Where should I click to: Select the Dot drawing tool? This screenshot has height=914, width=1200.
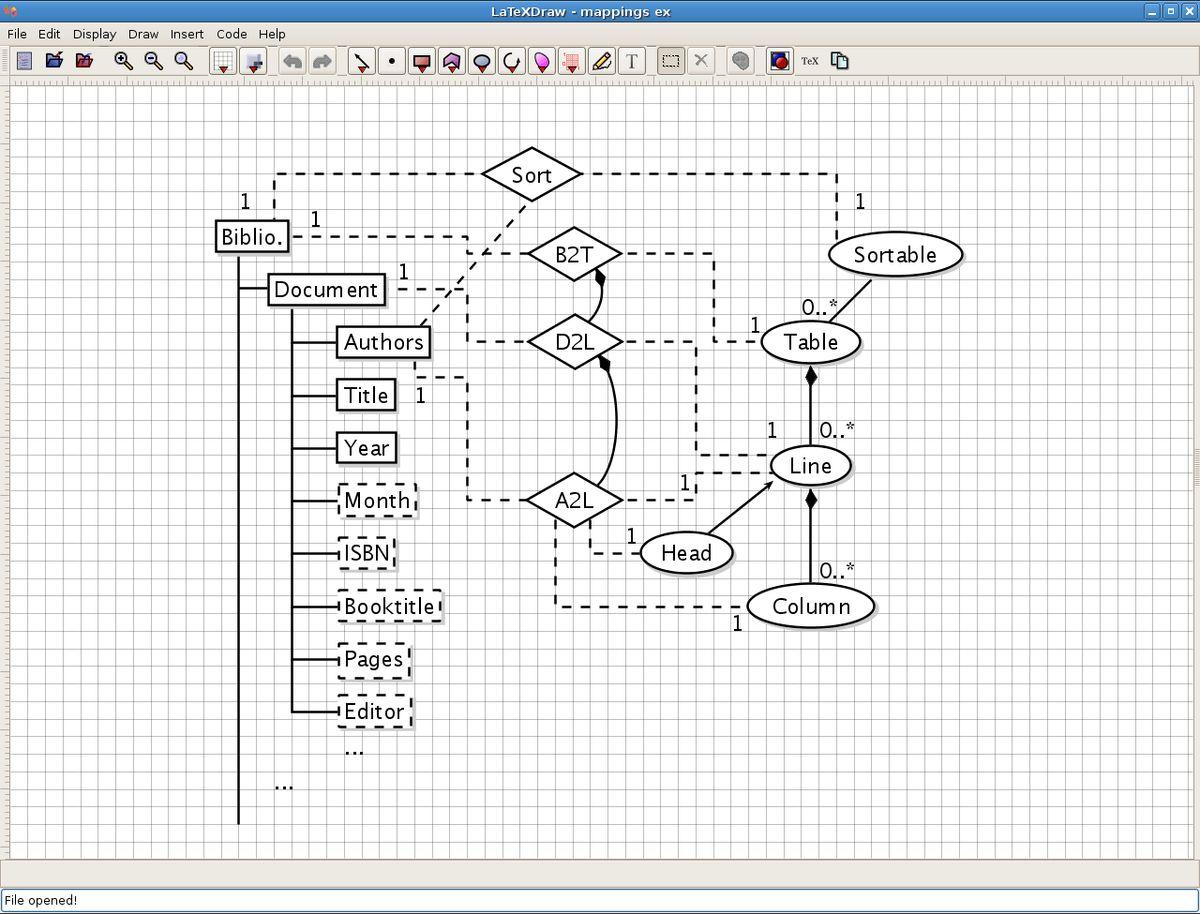391,61
